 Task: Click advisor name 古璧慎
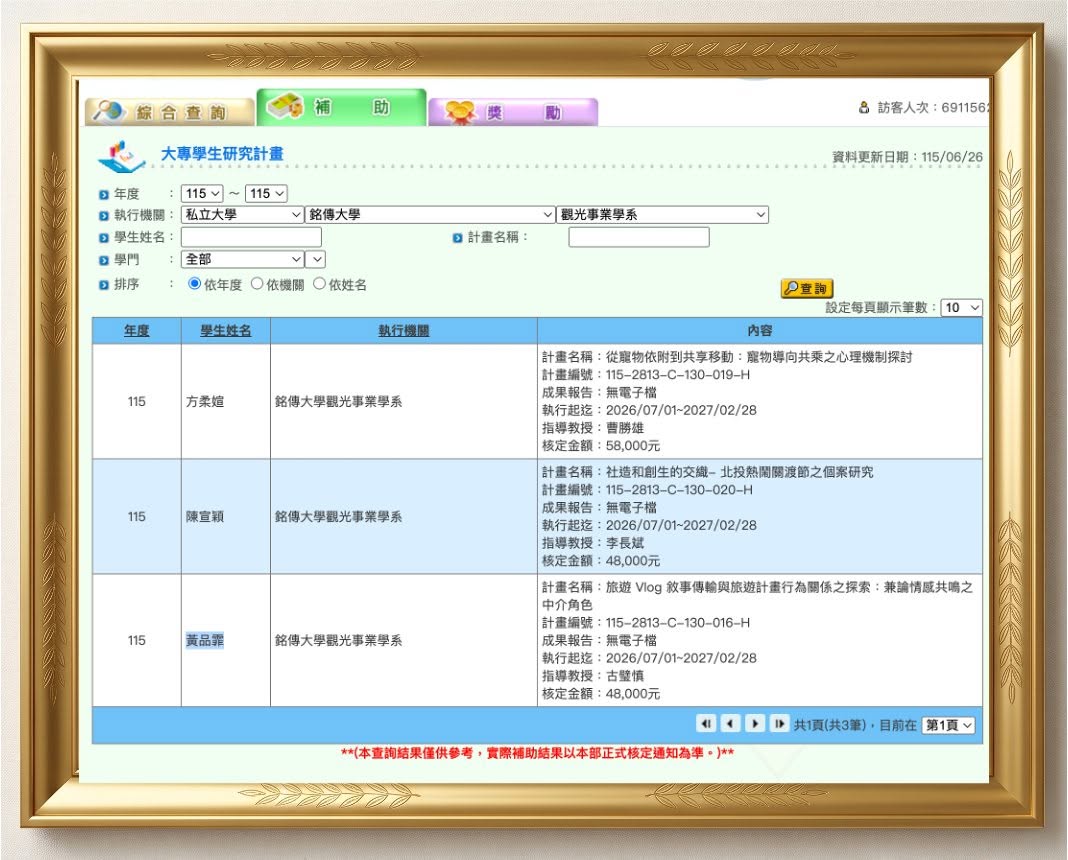(625, 675)
